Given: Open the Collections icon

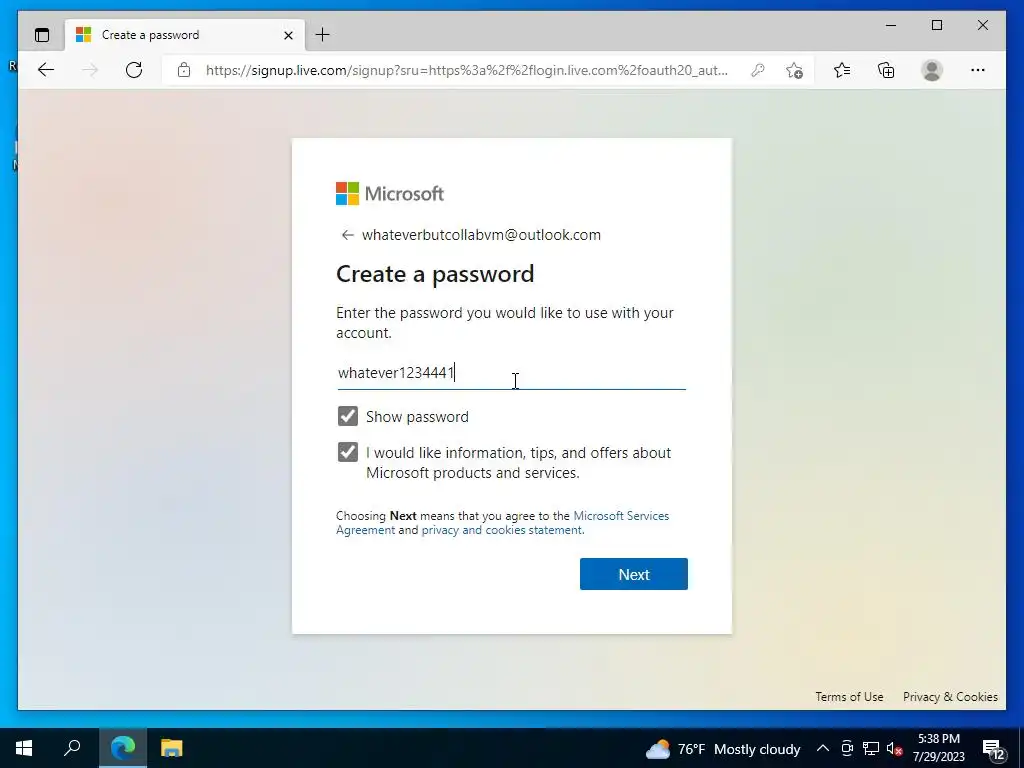Looking at the screenshot, I should coord(886,70).
